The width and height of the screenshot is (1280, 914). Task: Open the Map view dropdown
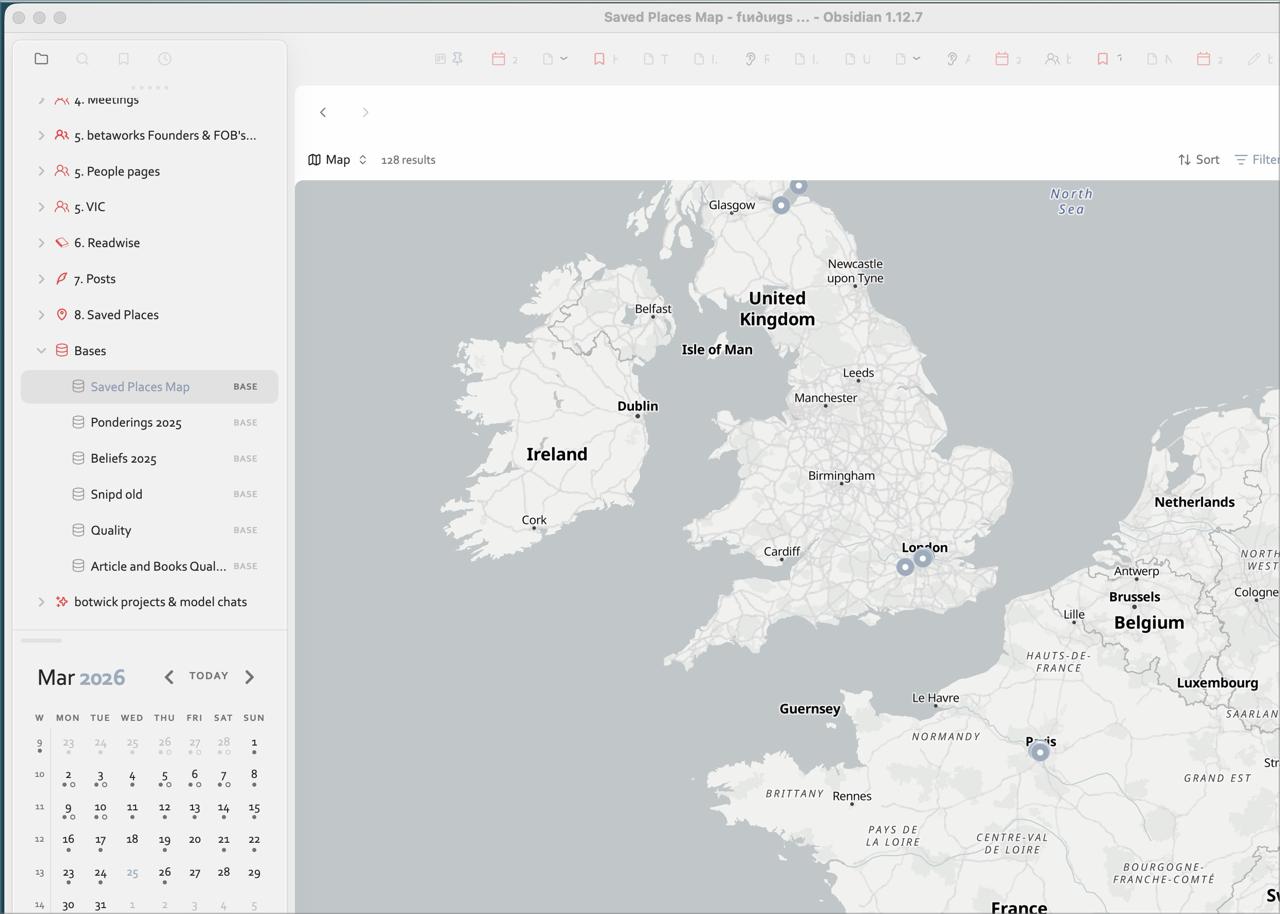click(x=338, y=160)
